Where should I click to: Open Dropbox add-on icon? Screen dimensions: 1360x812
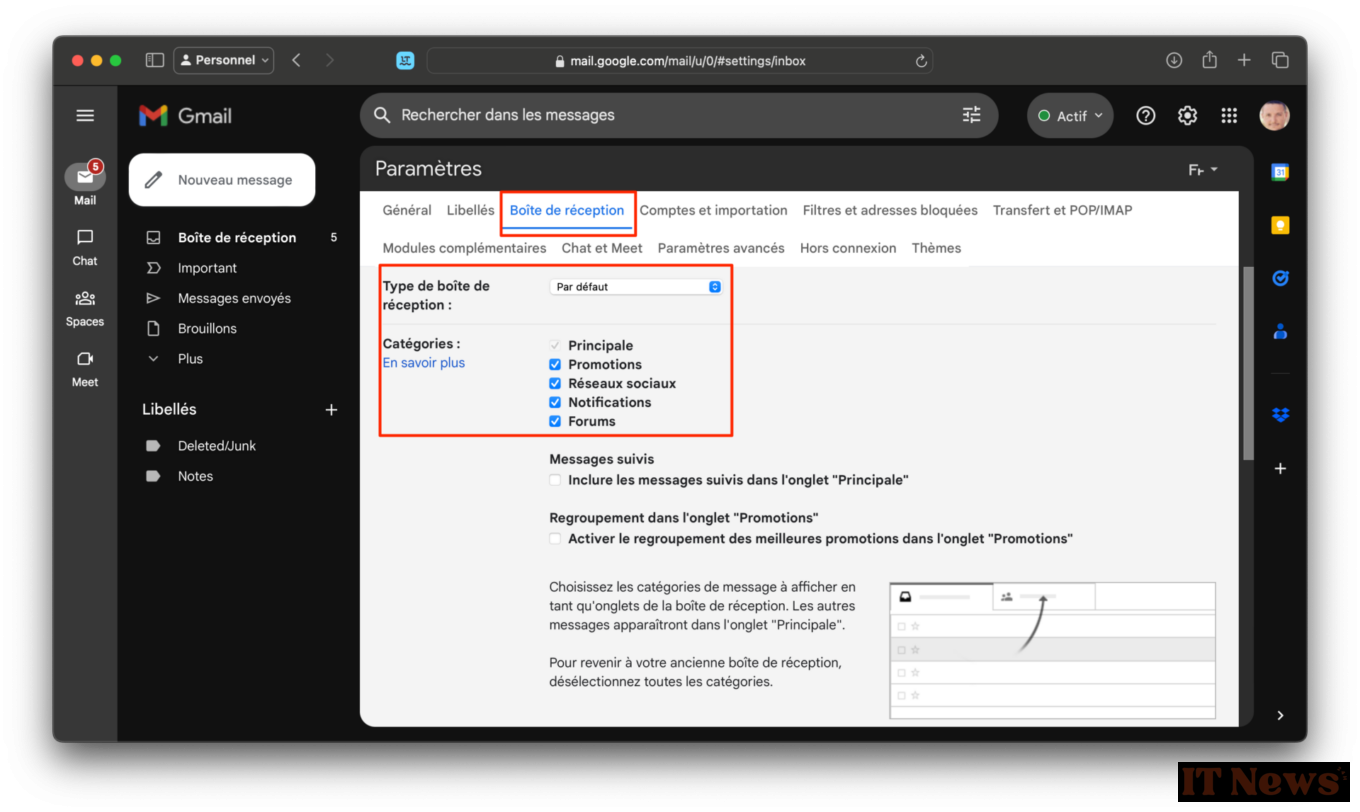[x=1279, y=414]
